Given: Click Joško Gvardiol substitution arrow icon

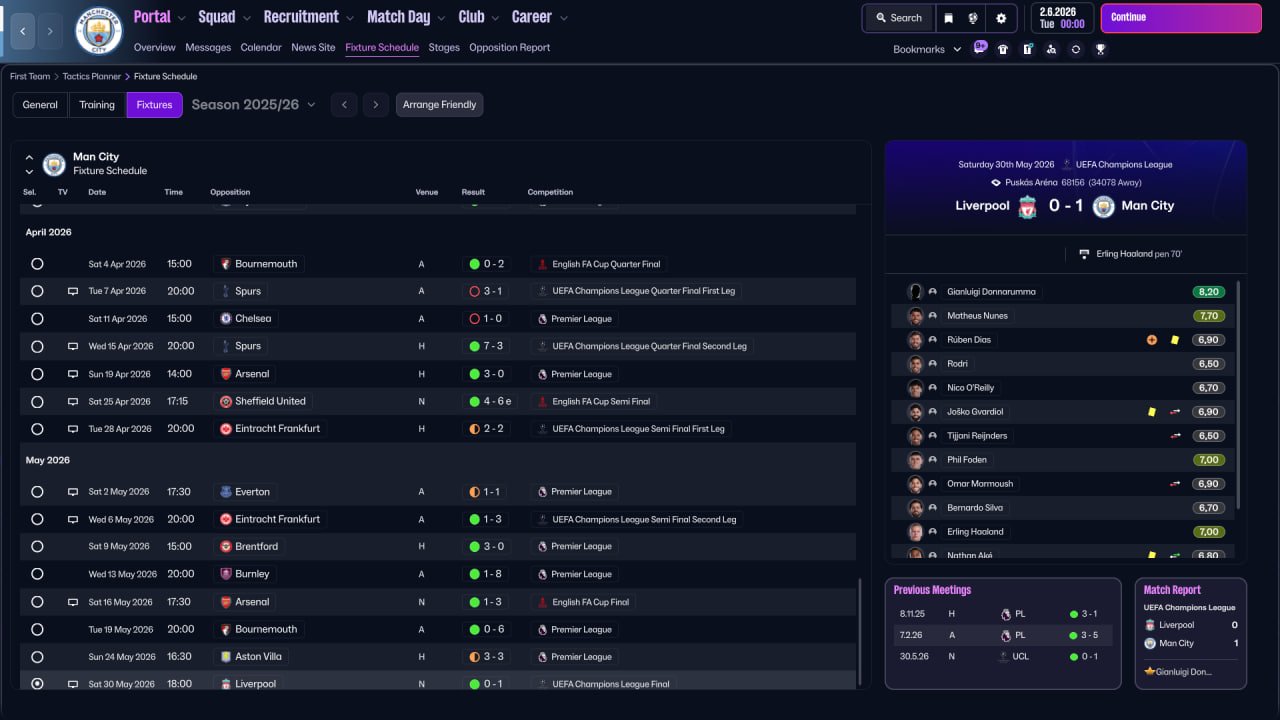Looking at the screenshot, I should (x=1175, y=412).
